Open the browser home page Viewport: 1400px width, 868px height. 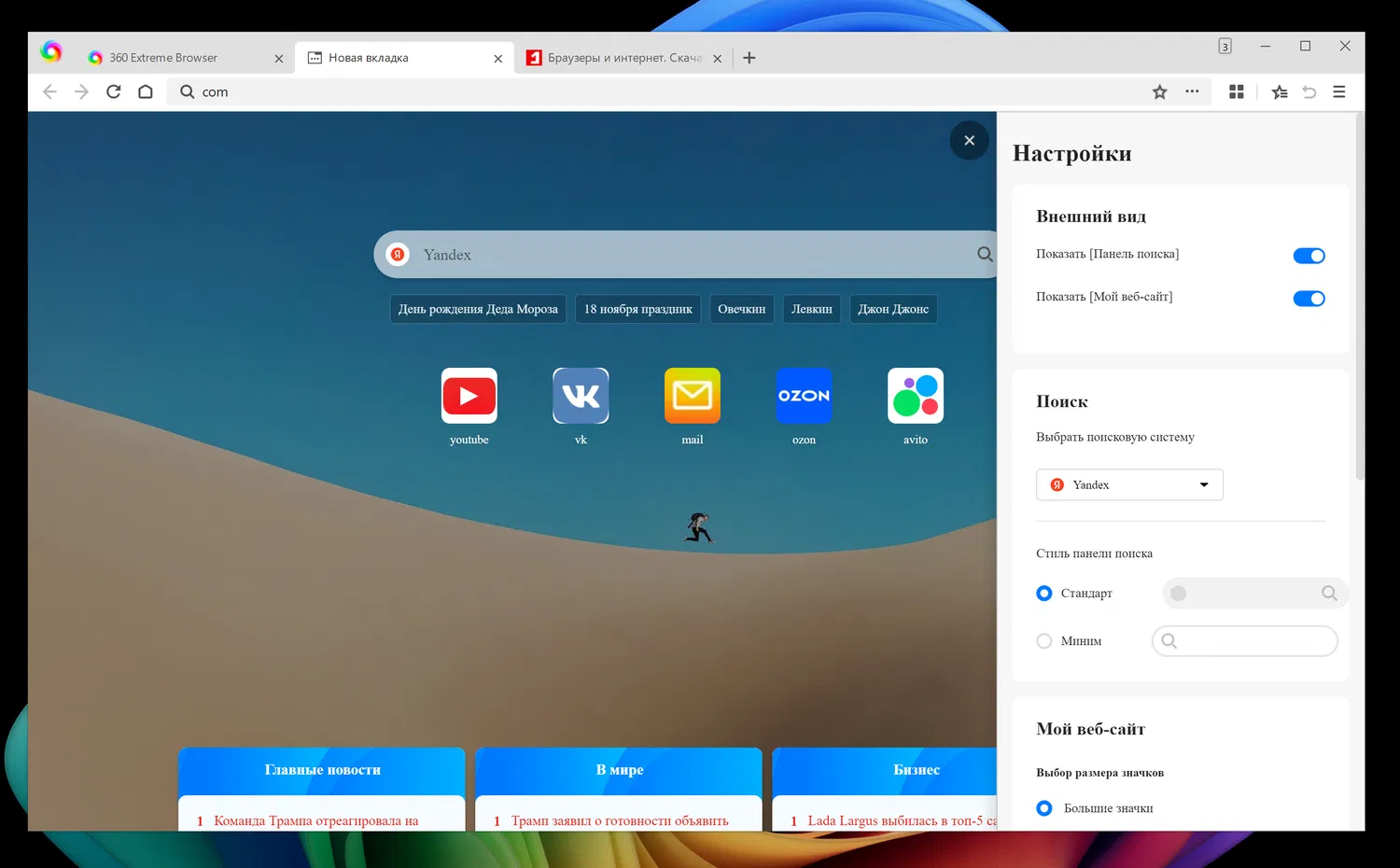pyautogui.click(x=146, y=91)
